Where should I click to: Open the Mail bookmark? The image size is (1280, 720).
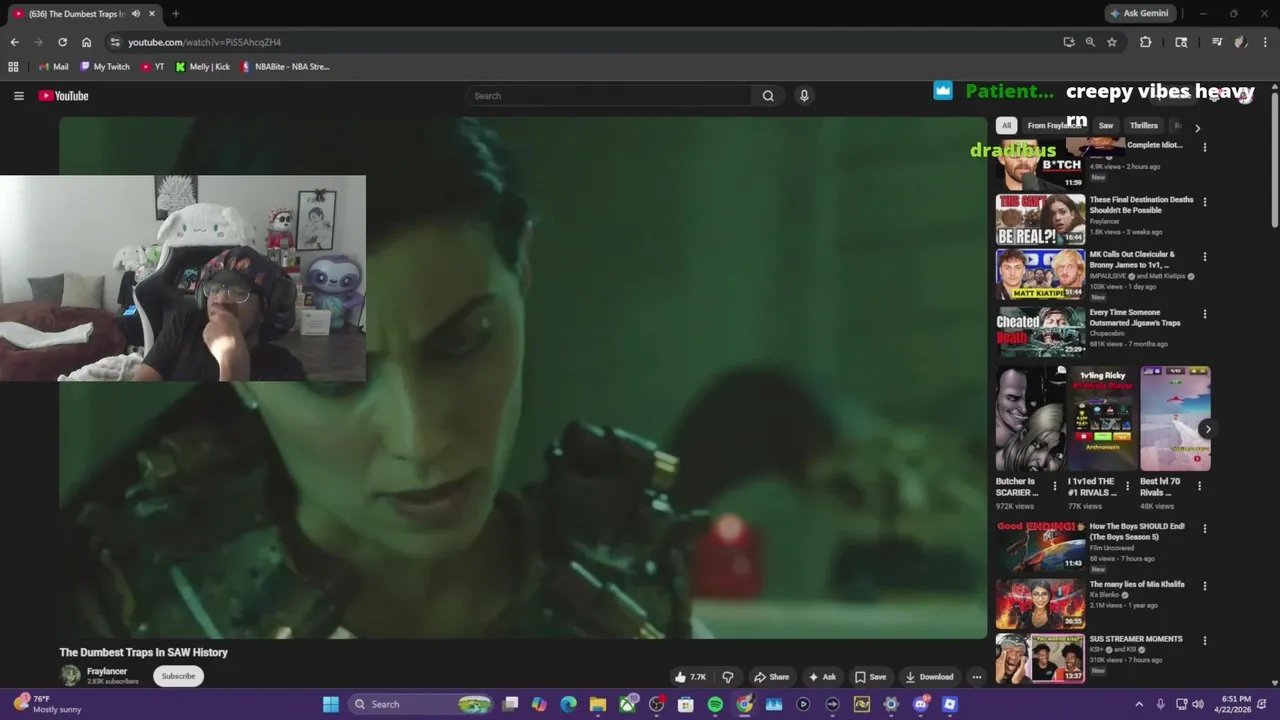coord(53,67)
